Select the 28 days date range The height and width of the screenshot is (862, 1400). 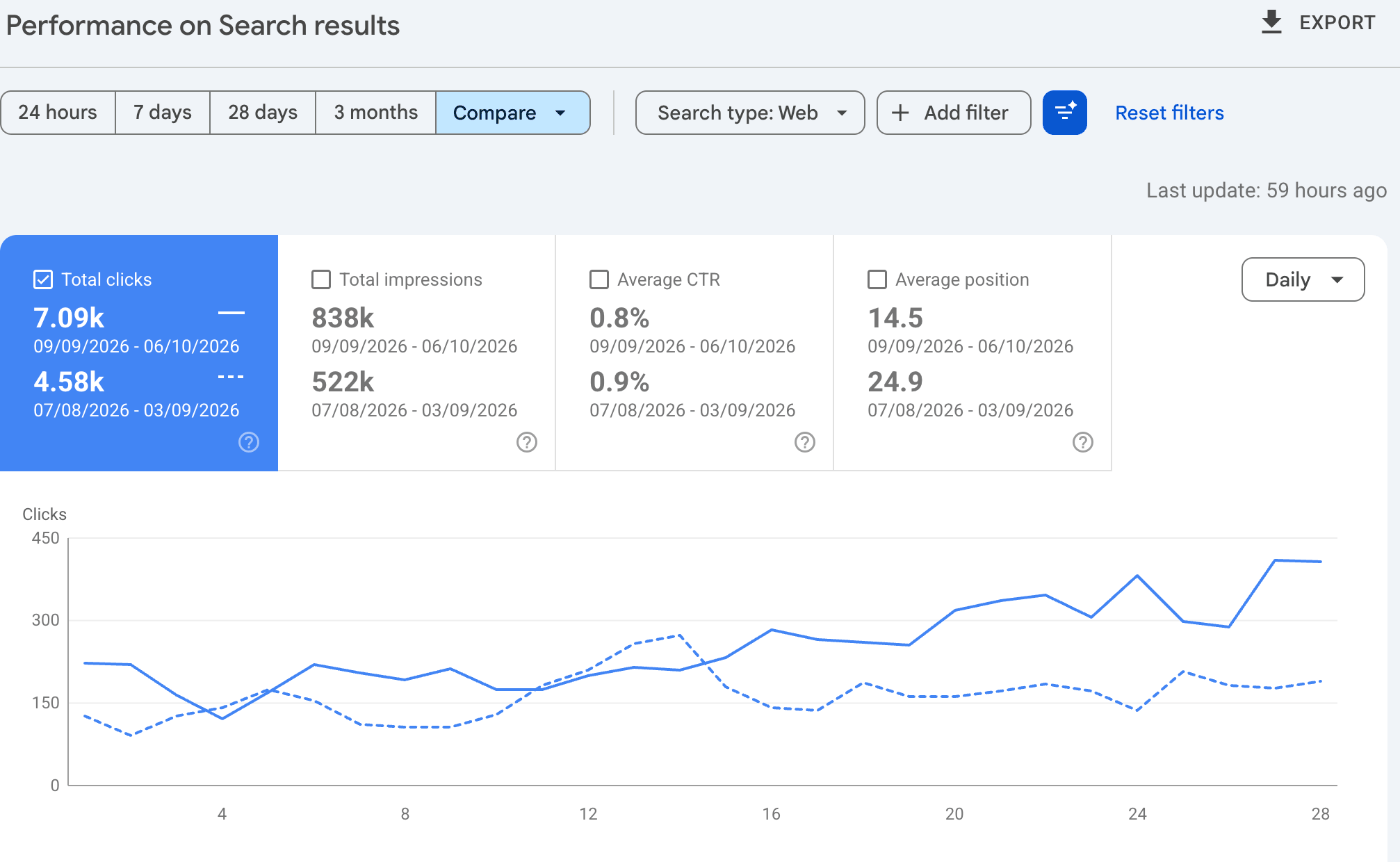[x=263, y=113]
